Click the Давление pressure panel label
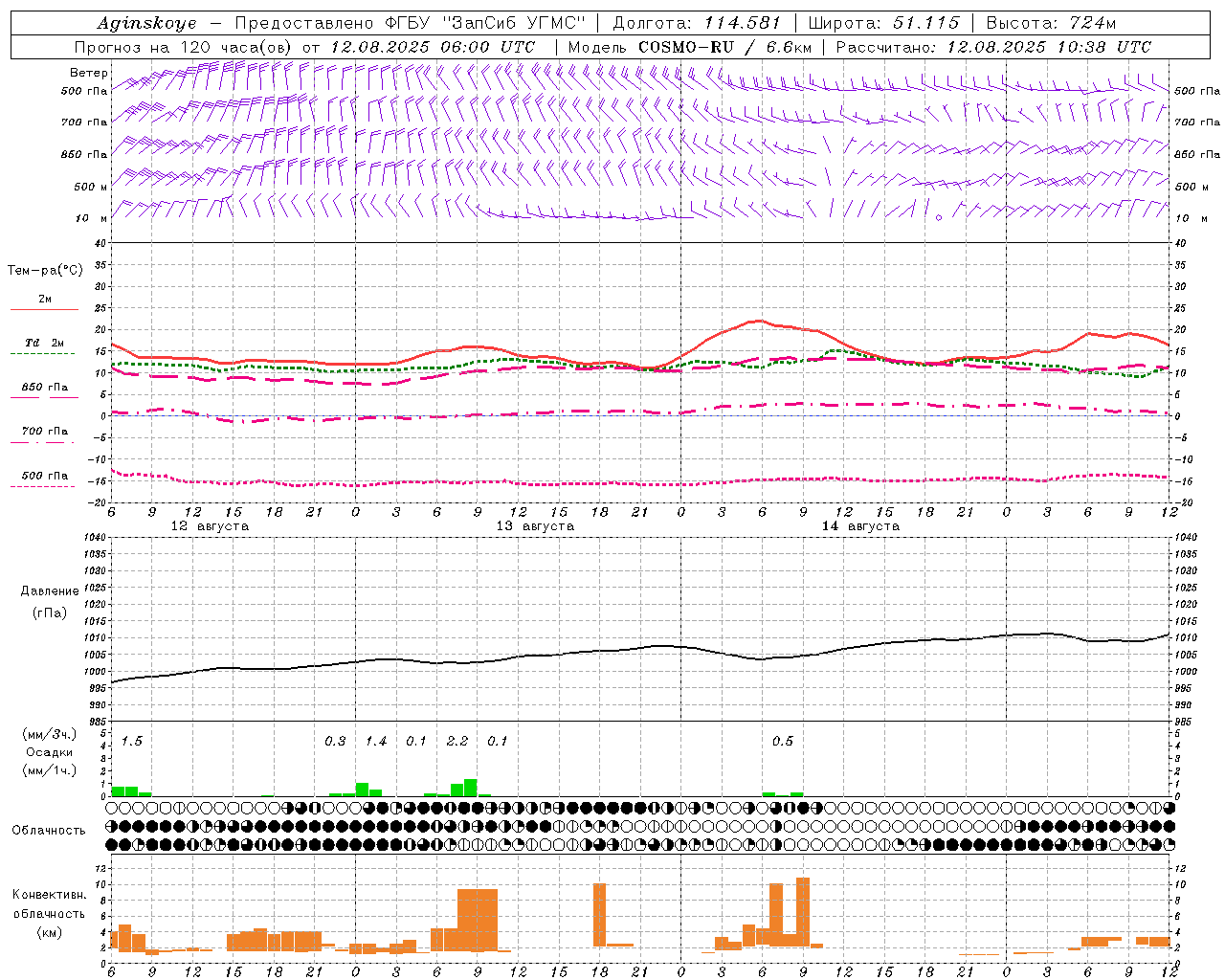Image resolution: width=1225 pixels, height=980 pixels. click(x=50, y=591)
